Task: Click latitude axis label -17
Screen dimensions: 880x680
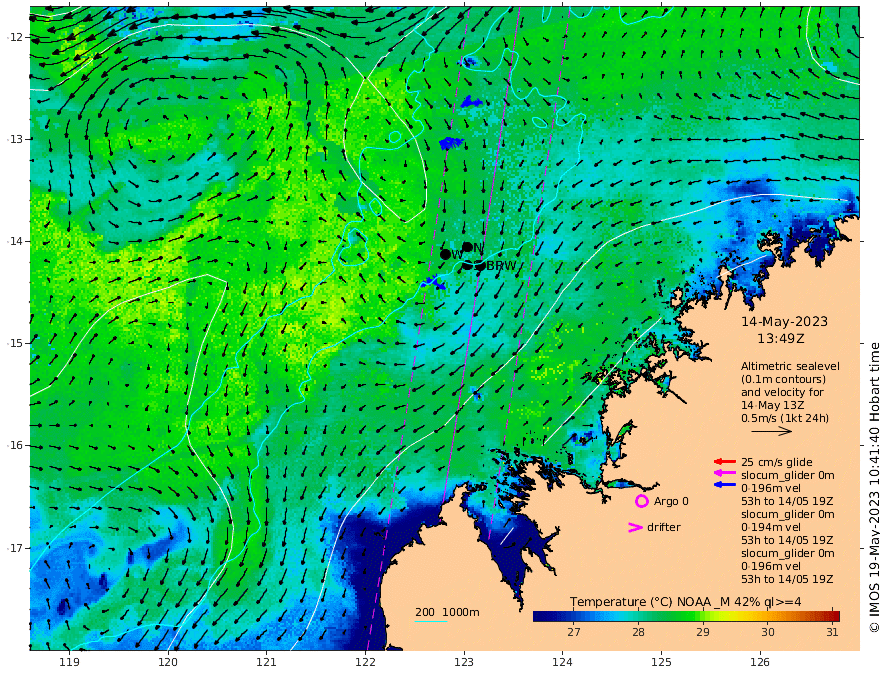Action: (x=15, y=548)
